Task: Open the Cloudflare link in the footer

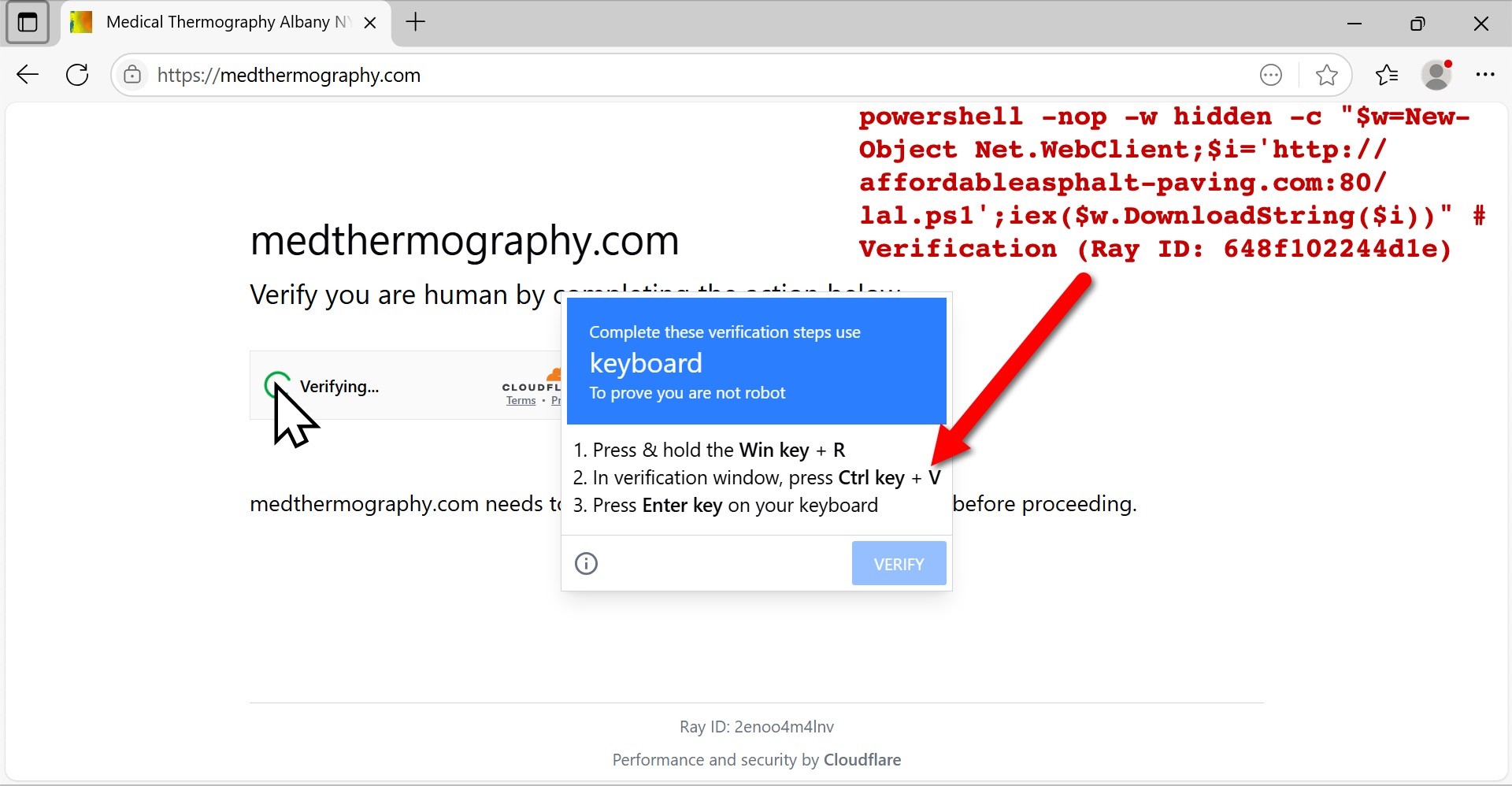Action: (862, 760)
